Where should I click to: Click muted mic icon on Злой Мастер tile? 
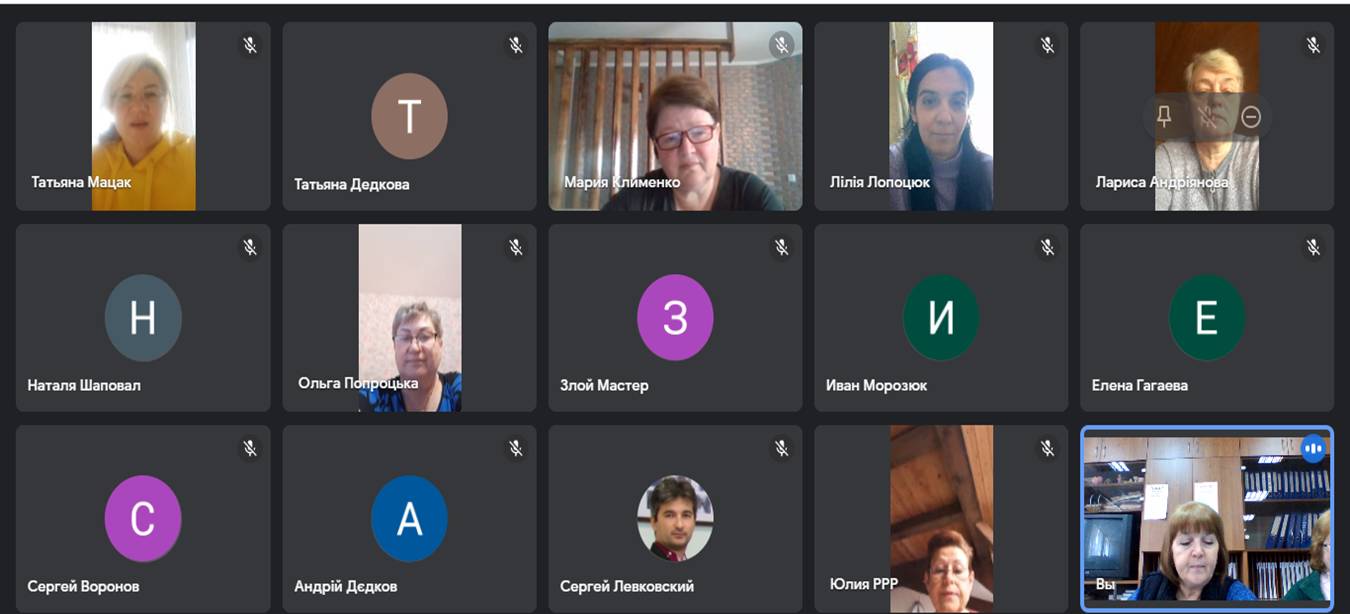click(x=782, y=247)
